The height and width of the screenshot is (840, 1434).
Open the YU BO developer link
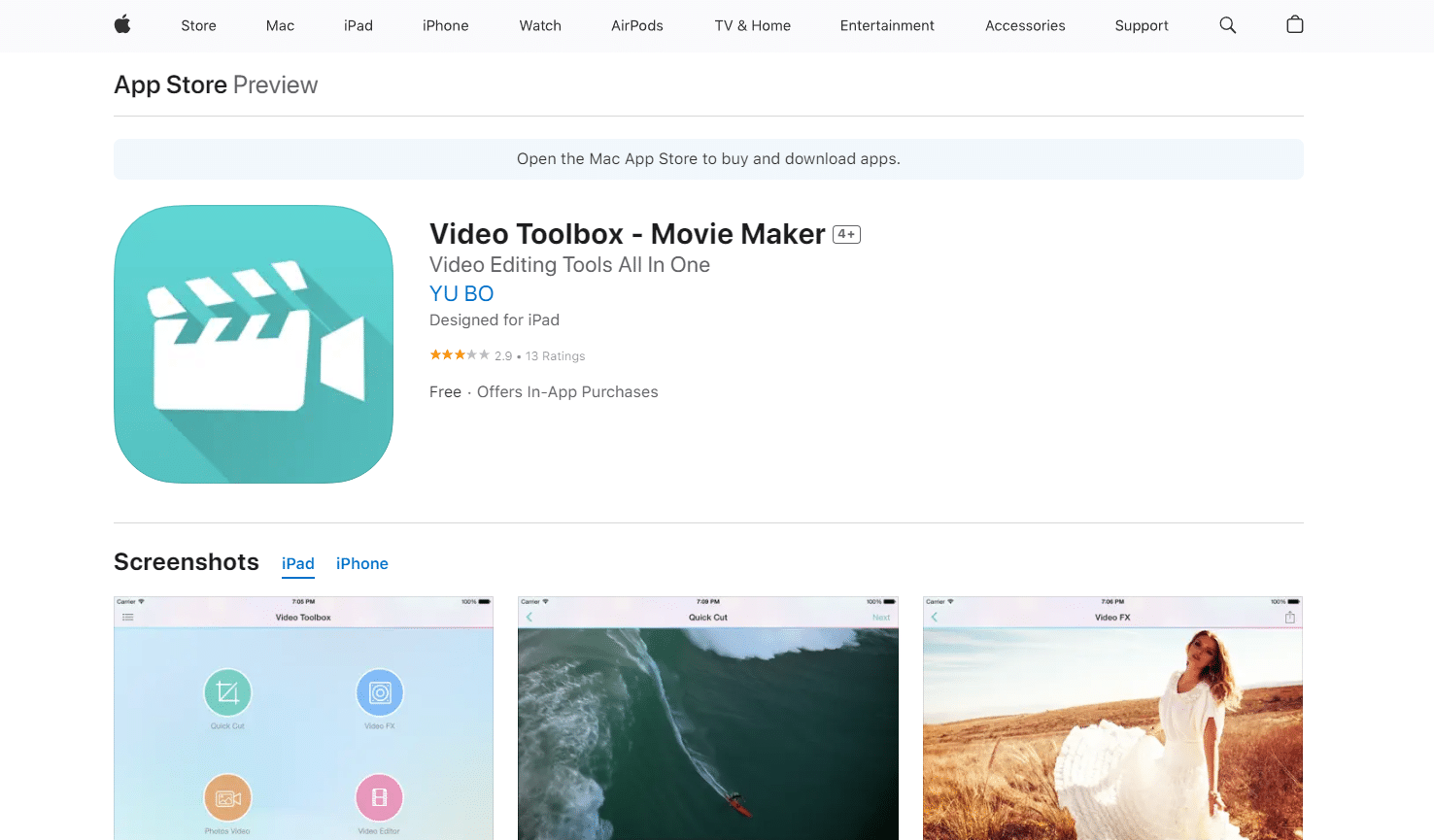461,293
